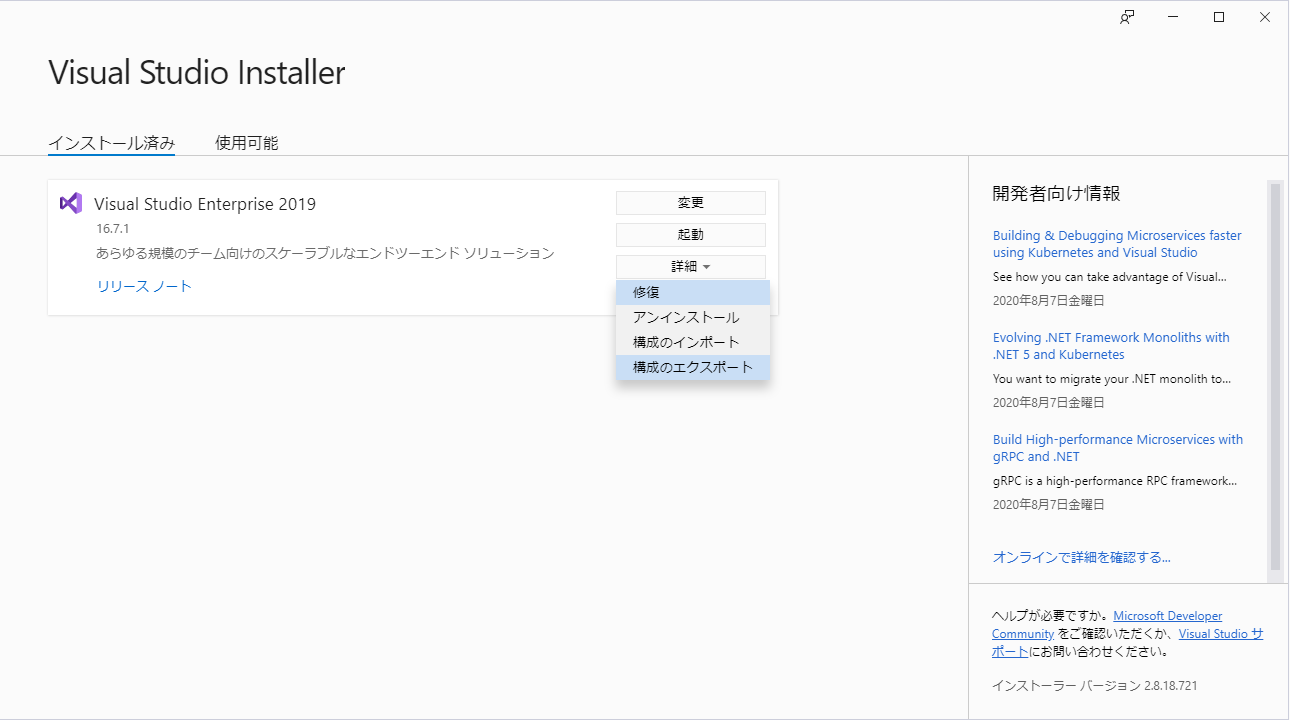Open Building & Debugging Microservices article link
The image size is (1290, 720).
tap(1117, 244)
